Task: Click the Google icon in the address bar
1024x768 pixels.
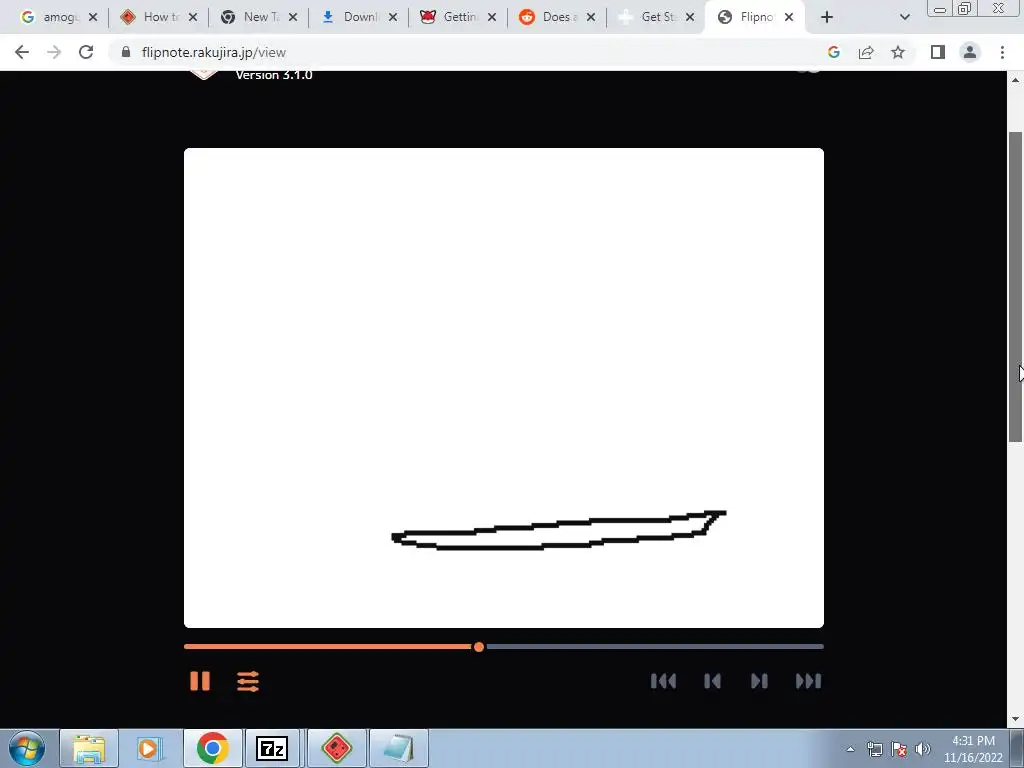Action: tap(833, 52)
